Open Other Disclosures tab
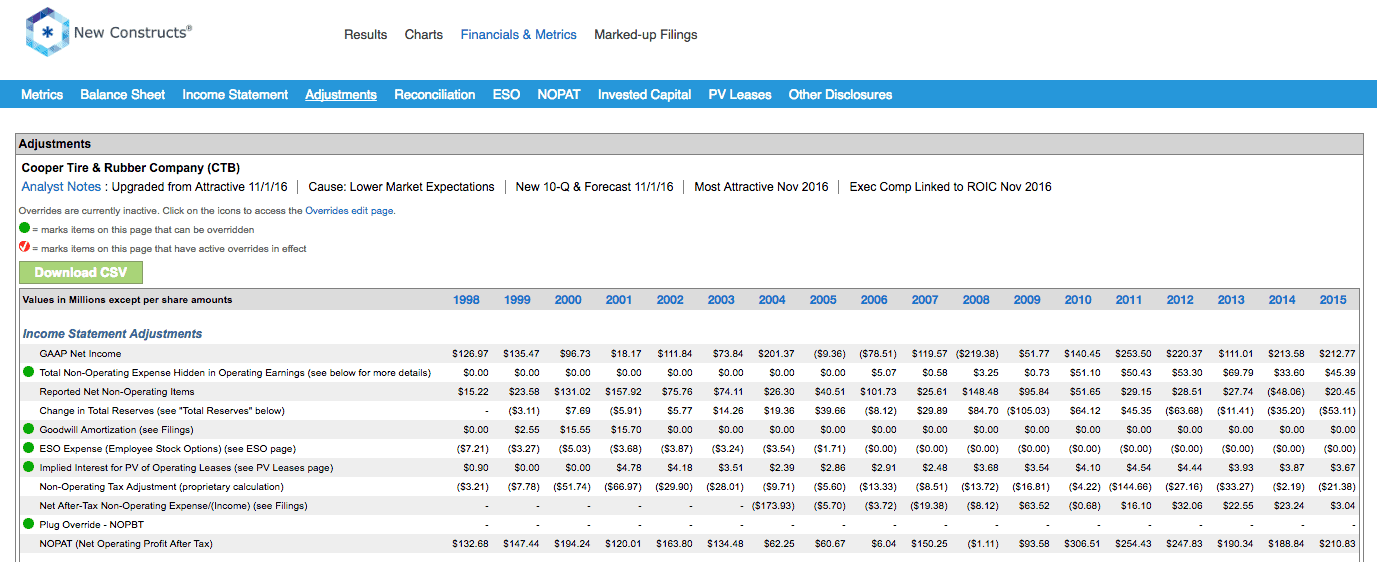 click(840, 94)
